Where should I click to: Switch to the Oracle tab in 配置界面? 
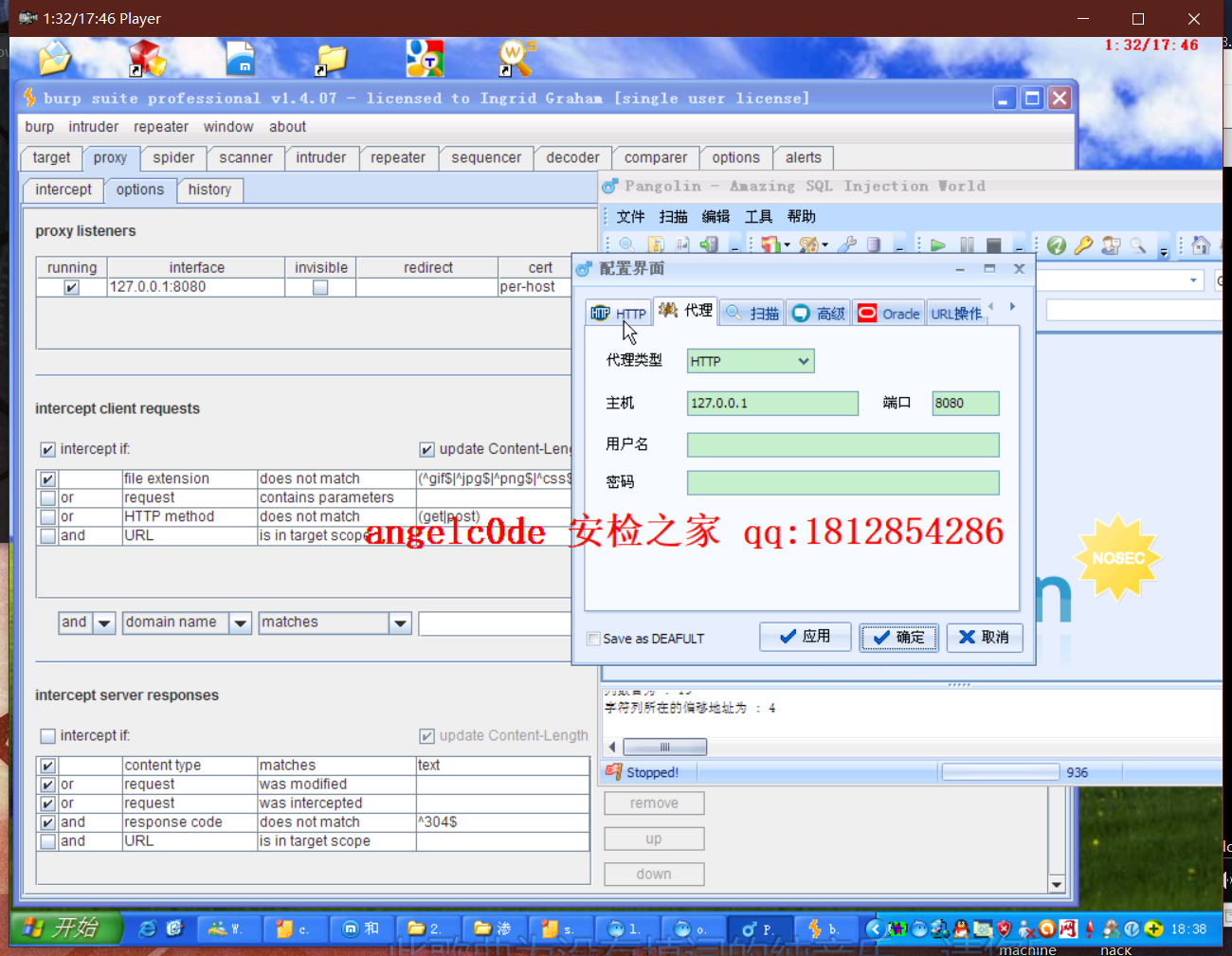(x=889, y=314)
